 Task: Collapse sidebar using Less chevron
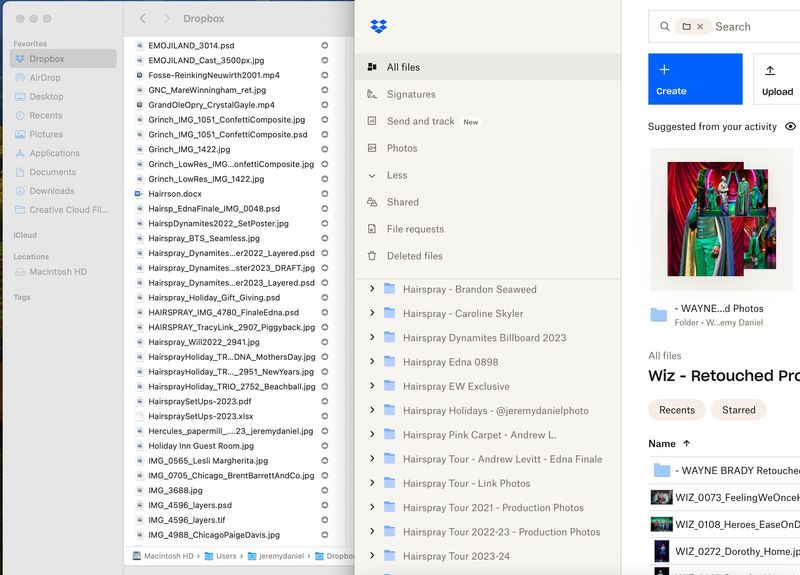click(x=372, y=175)
